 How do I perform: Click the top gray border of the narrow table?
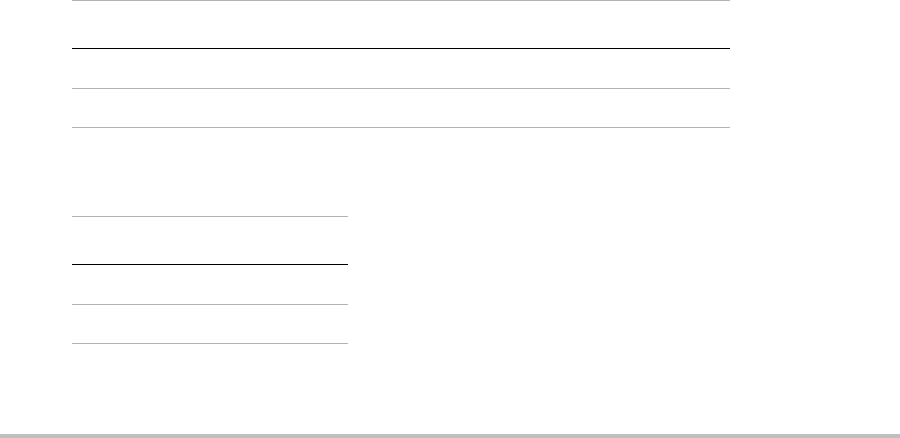pyautogui.click(x=210, y=216)
